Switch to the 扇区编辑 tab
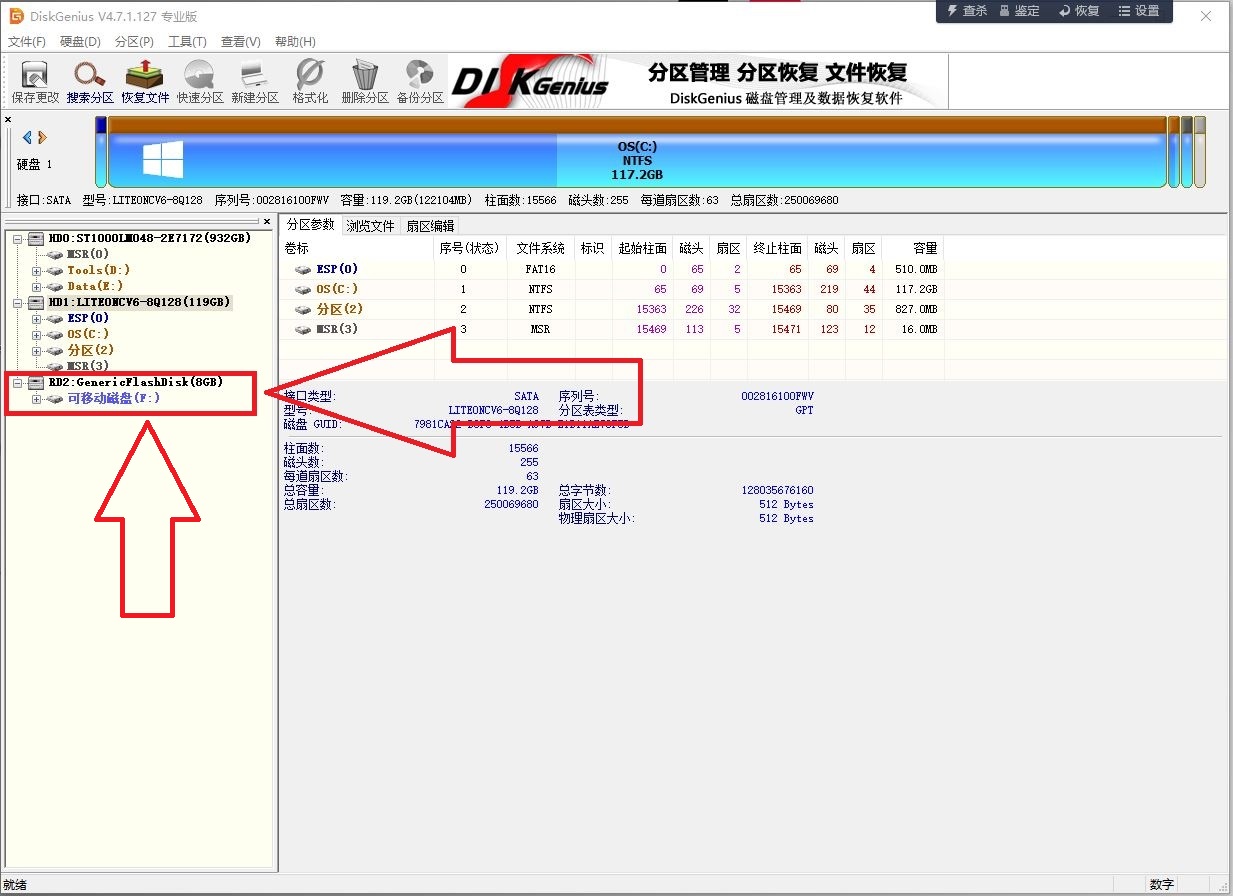 (x=430, y=226)
